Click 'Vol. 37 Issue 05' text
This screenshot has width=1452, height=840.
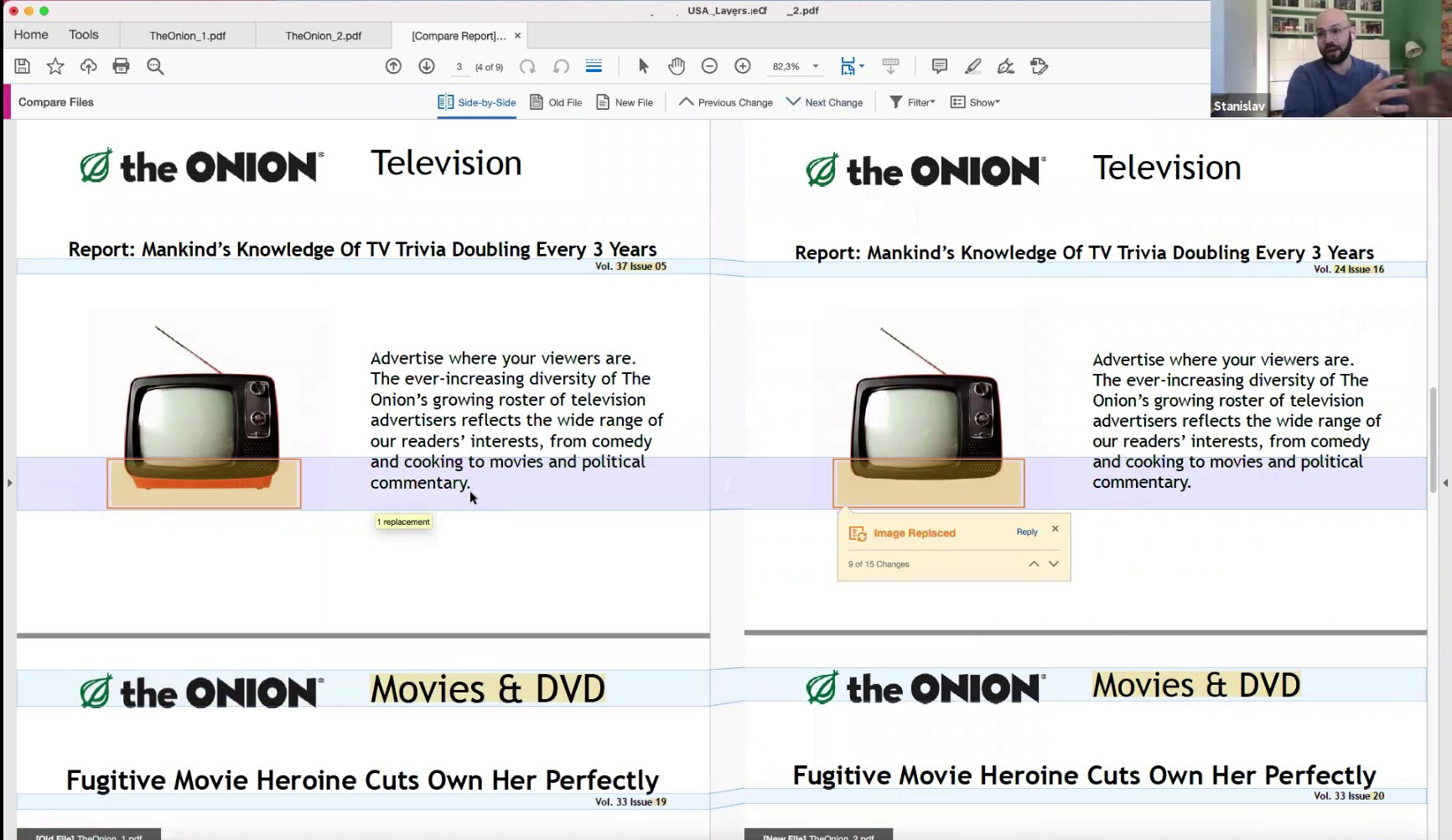[630, 267]
